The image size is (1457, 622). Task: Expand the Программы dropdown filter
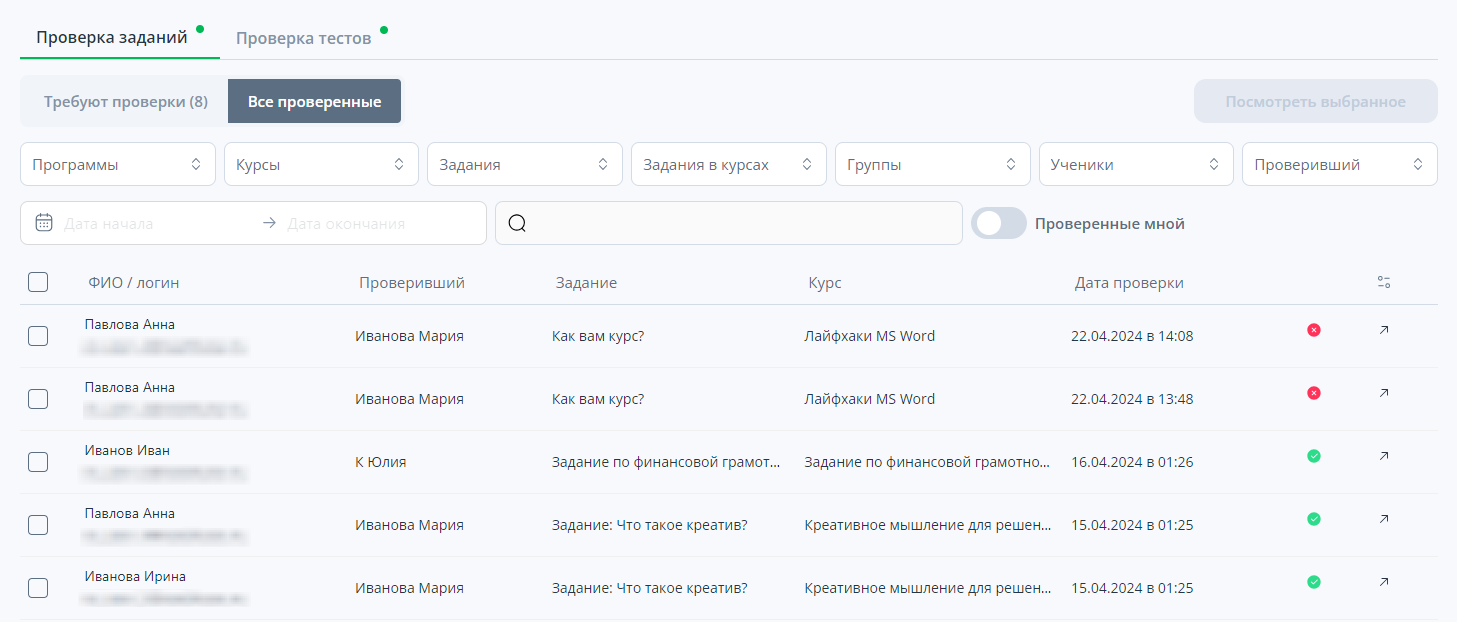coord(118,165)
